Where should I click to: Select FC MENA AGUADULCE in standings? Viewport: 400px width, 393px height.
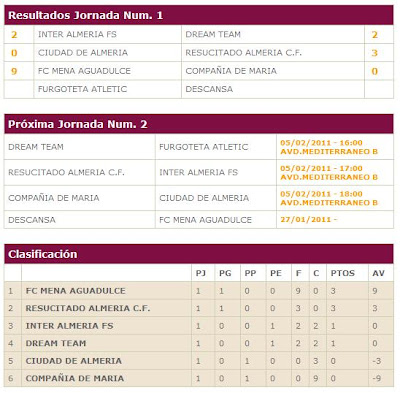click(75, 291)
